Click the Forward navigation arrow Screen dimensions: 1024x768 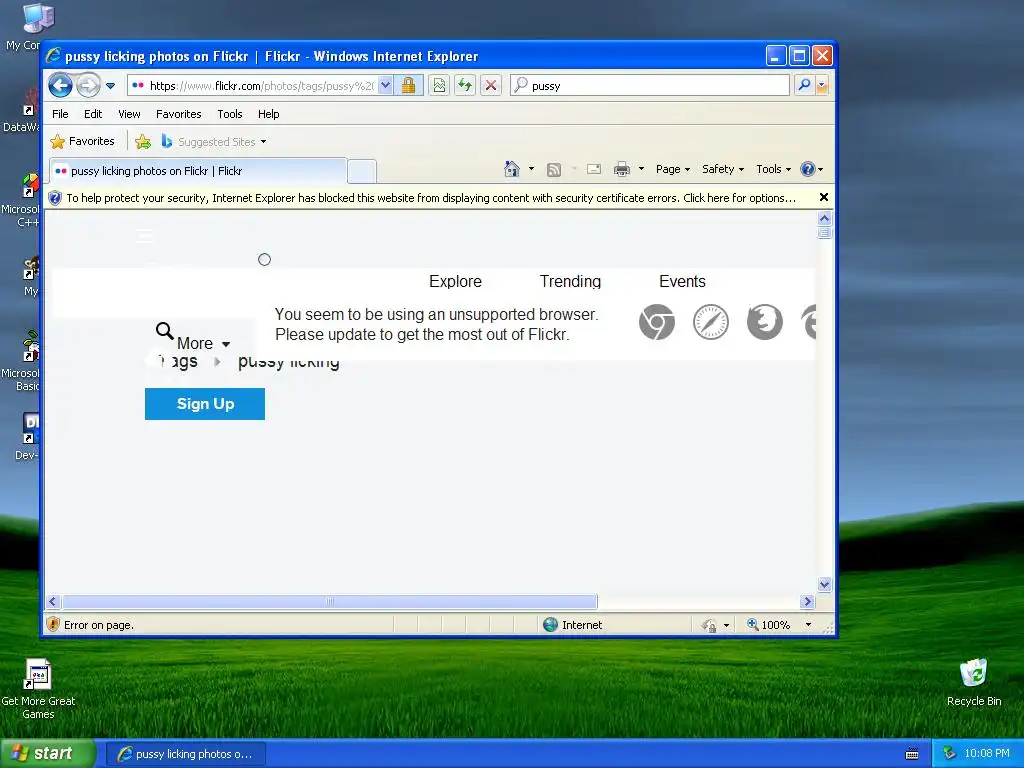(88, 86)
